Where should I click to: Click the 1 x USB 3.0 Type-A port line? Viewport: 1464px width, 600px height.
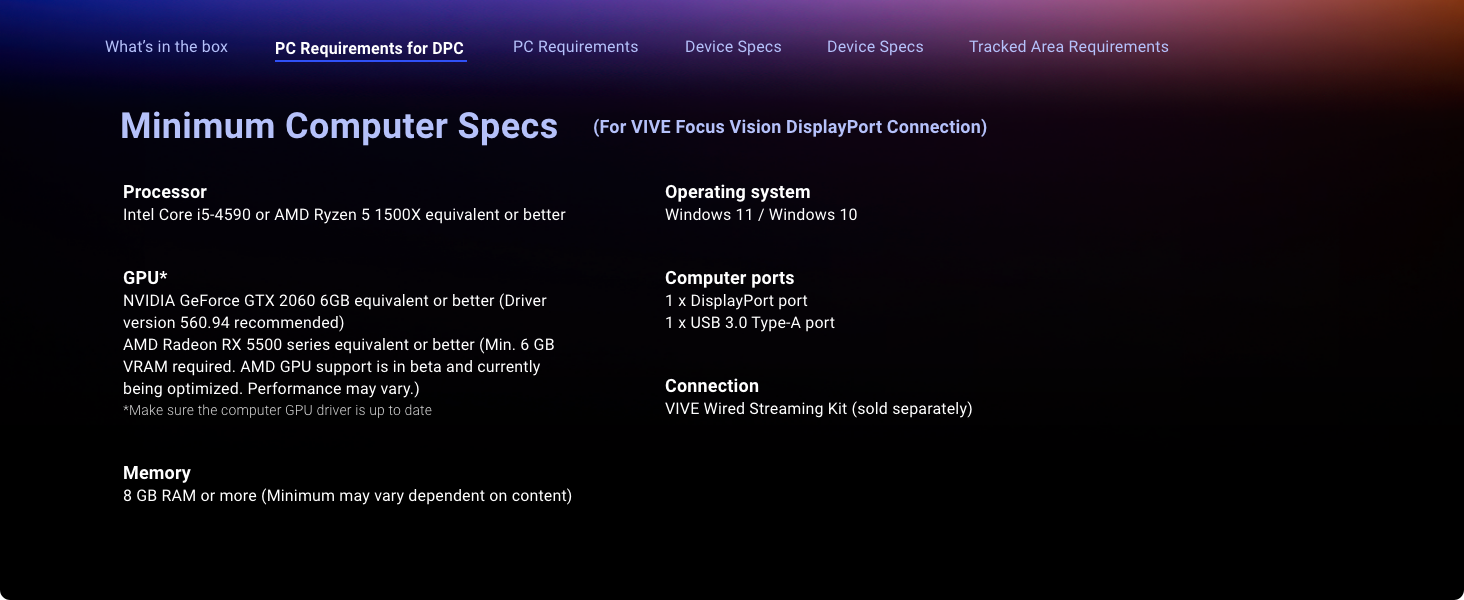750,323
